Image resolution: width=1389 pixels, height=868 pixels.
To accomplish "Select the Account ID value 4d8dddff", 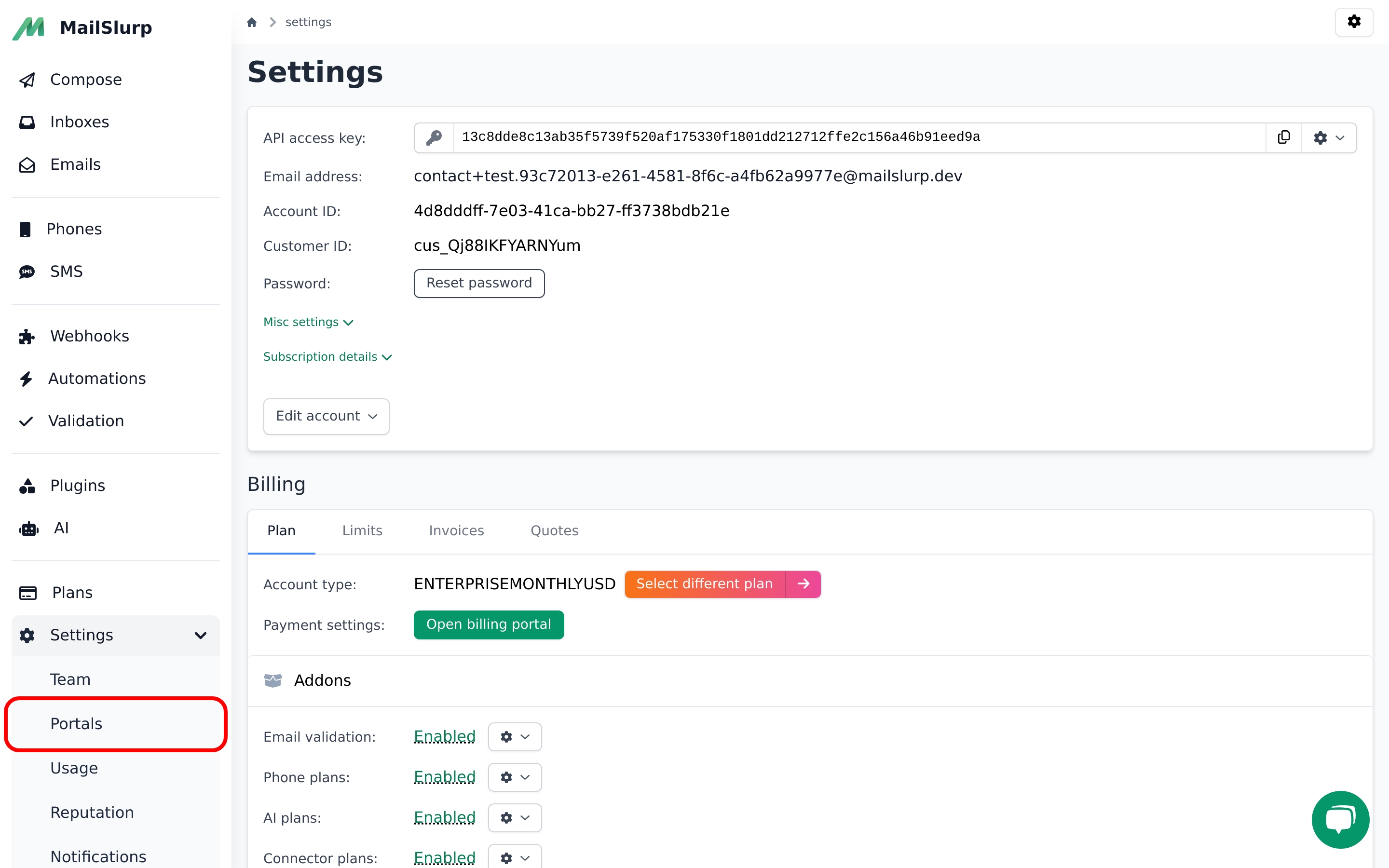I will (571, 211).
